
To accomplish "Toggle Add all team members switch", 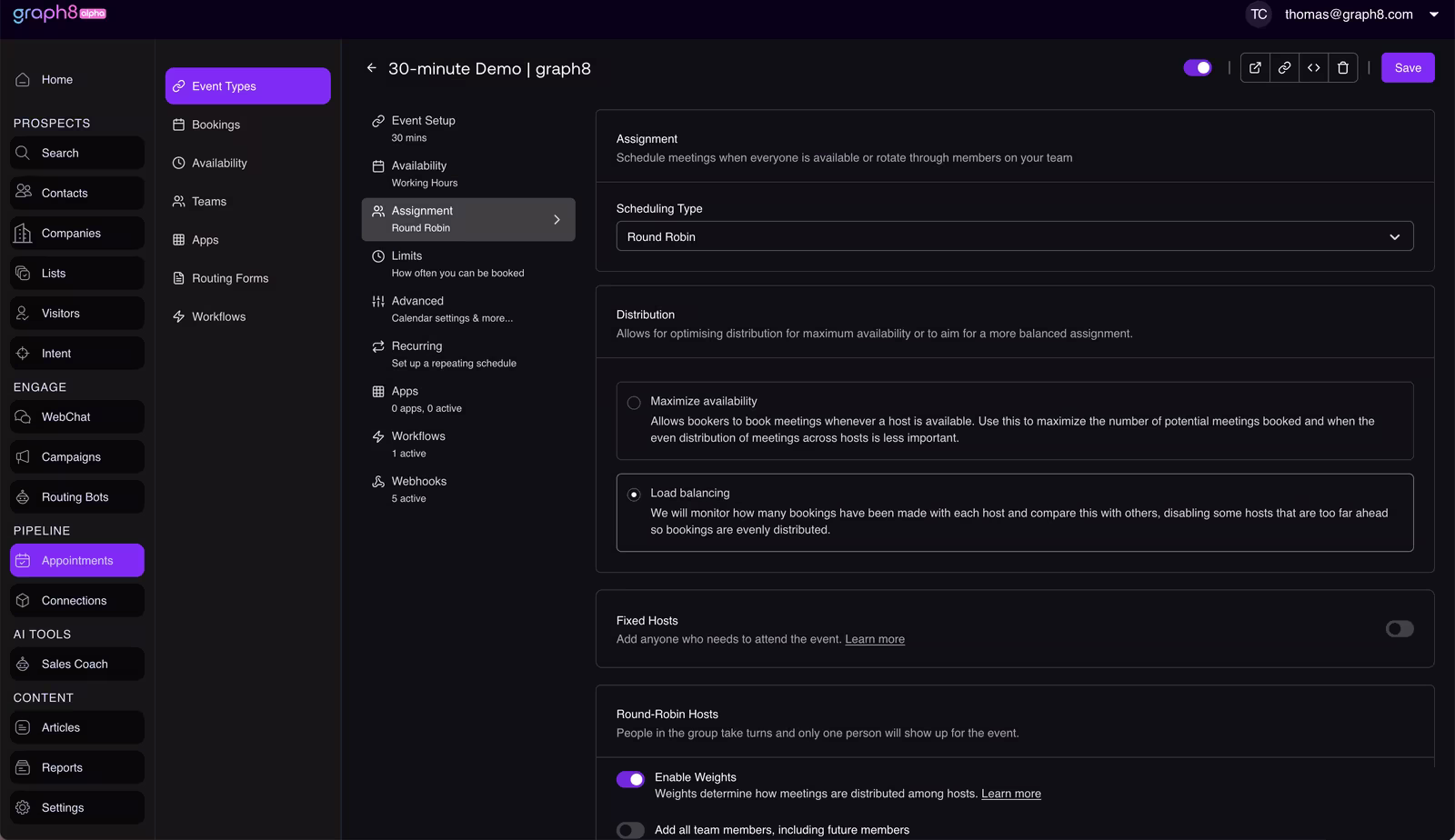I will pos(630,830).
